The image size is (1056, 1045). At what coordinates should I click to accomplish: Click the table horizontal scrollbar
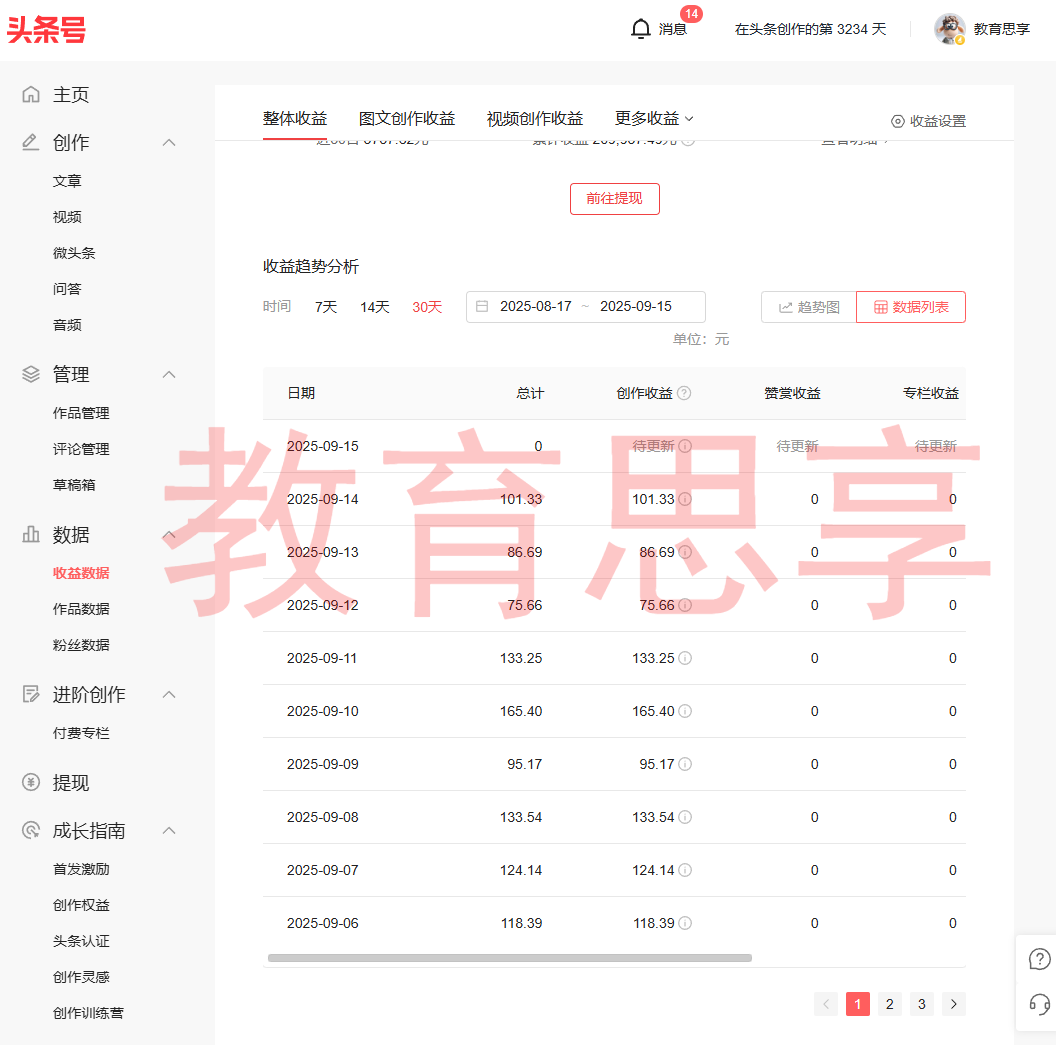[x=510, y=958]
